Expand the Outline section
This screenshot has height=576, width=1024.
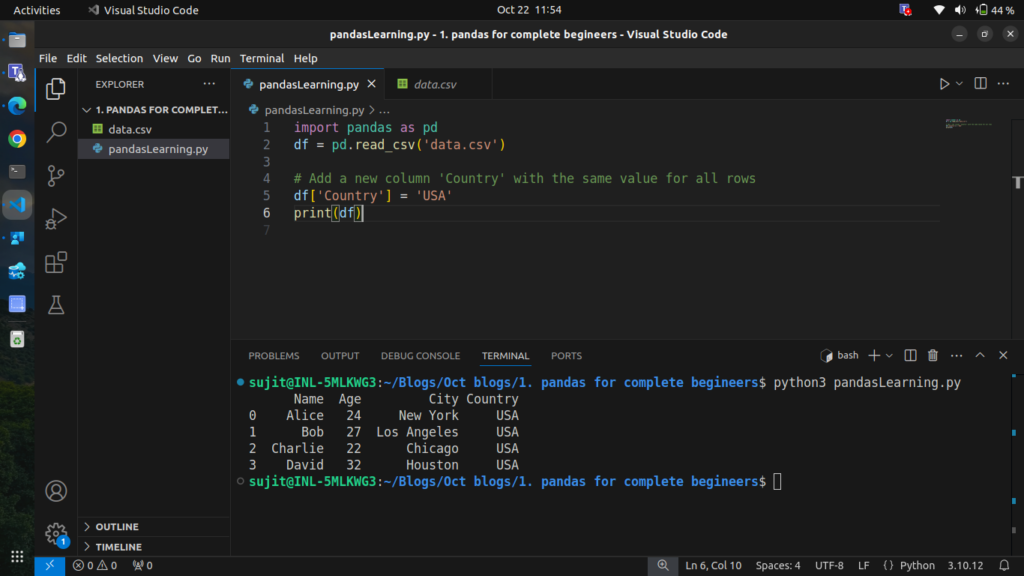click(x=117, y=527)
